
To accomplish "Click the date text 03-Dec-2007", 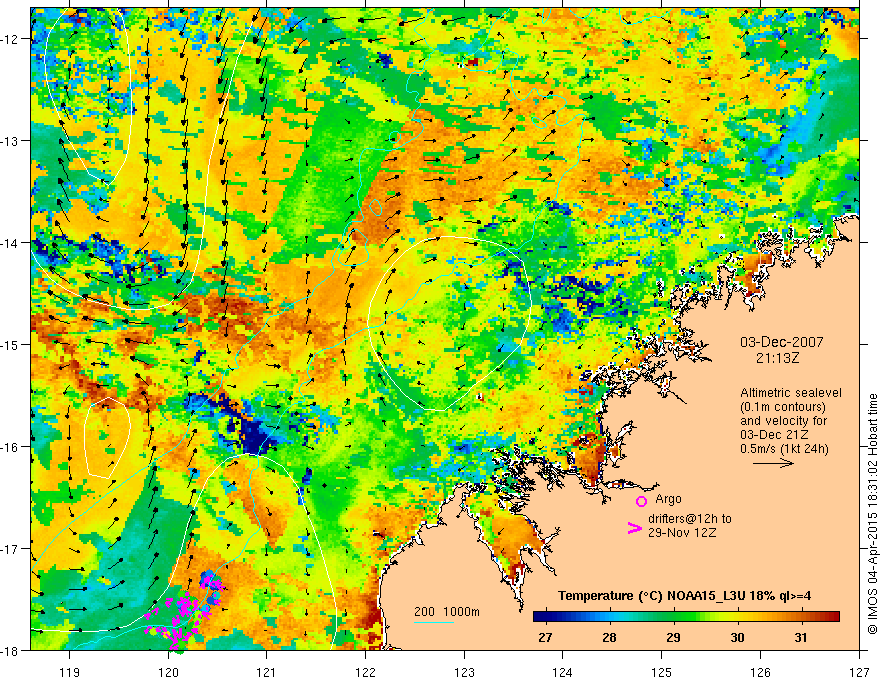I will (782, 342).
